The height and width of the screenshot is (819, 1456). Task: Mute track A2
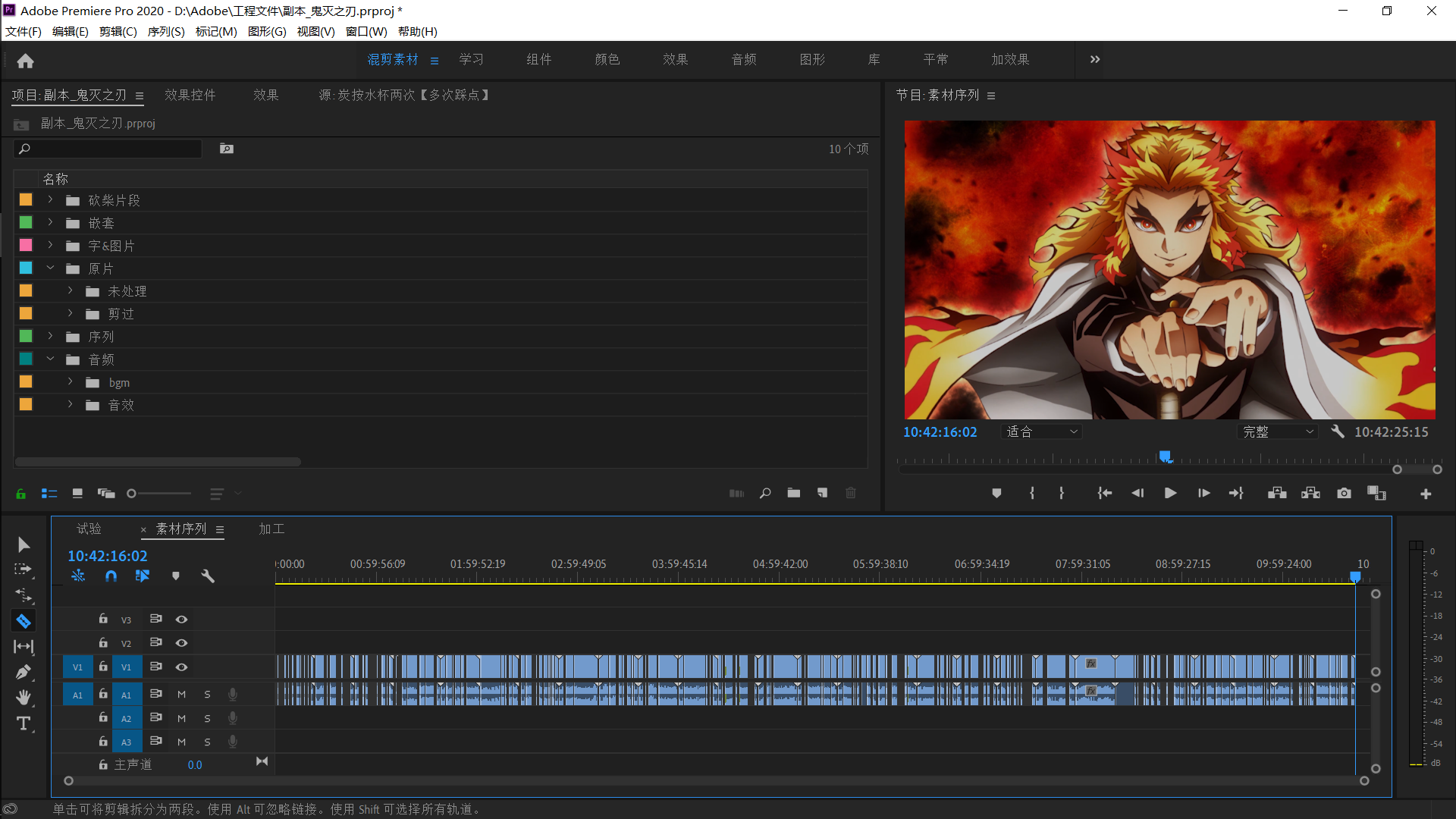[181, 719]
